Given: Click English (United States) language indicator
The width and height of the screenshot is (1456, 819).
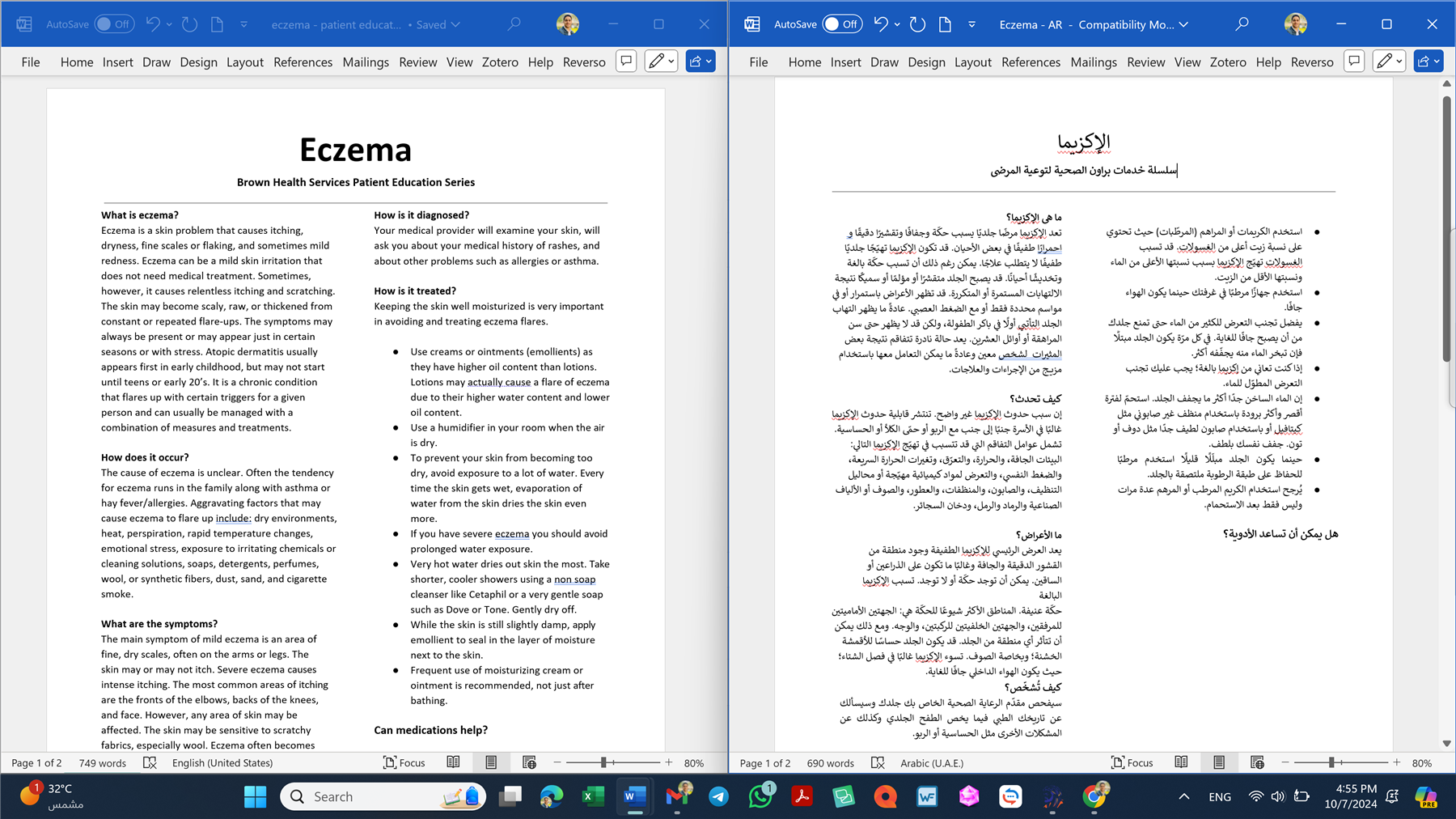Looking at the screenshot, I should 222,762.
